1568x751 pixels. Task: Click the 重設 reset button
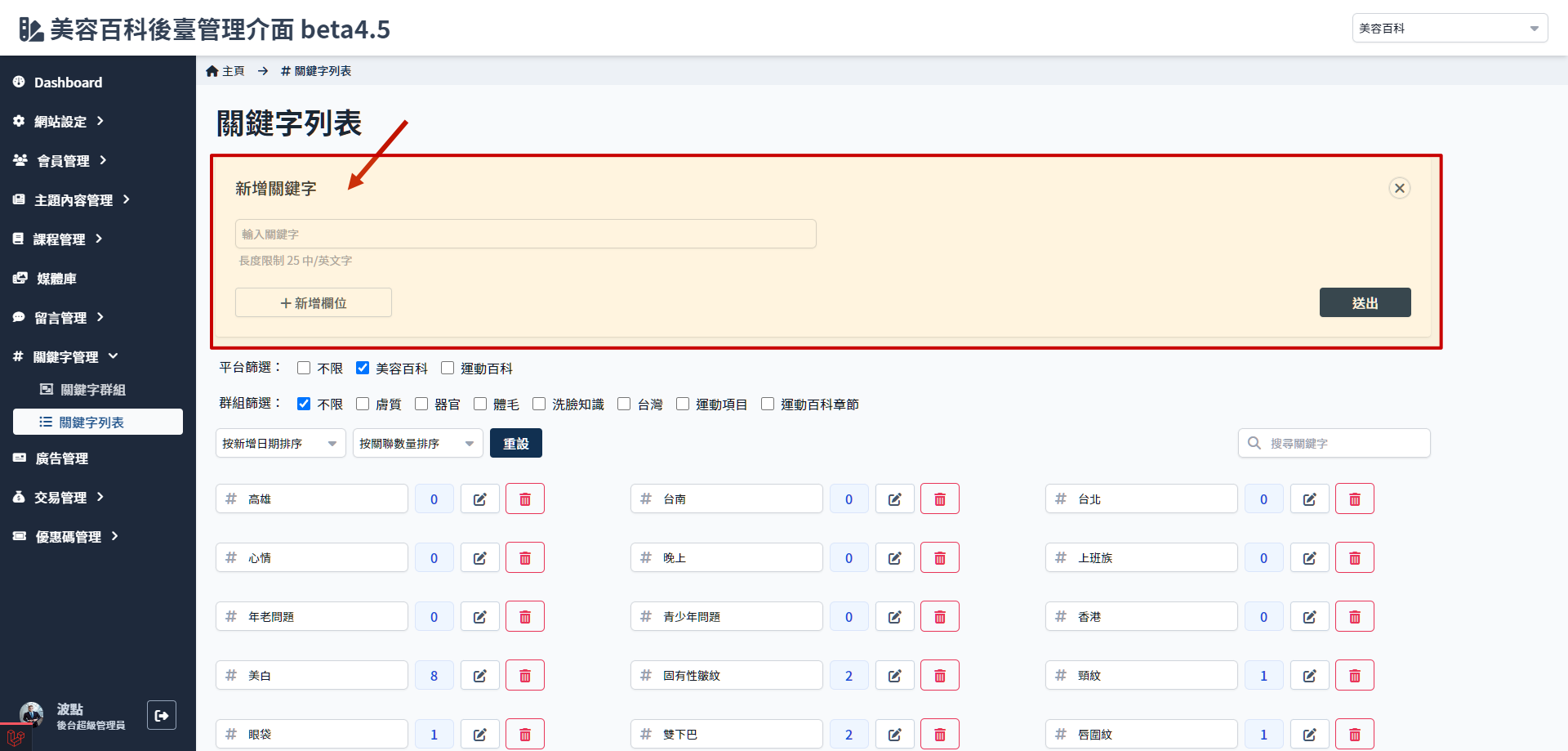point(516,443)
